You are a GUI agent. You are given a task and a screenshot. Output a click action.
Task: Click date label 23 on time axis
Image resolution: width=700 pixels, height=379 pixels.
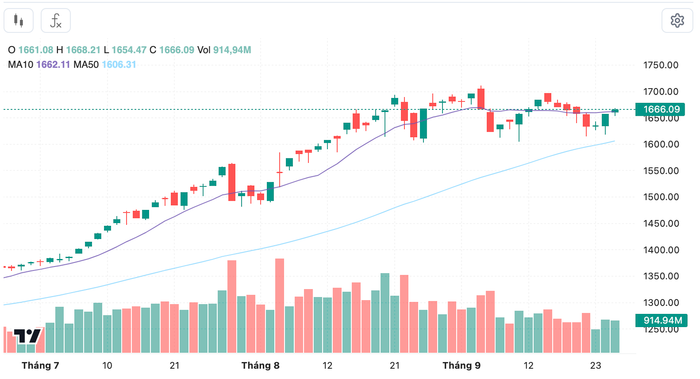[x=595, y=366]
